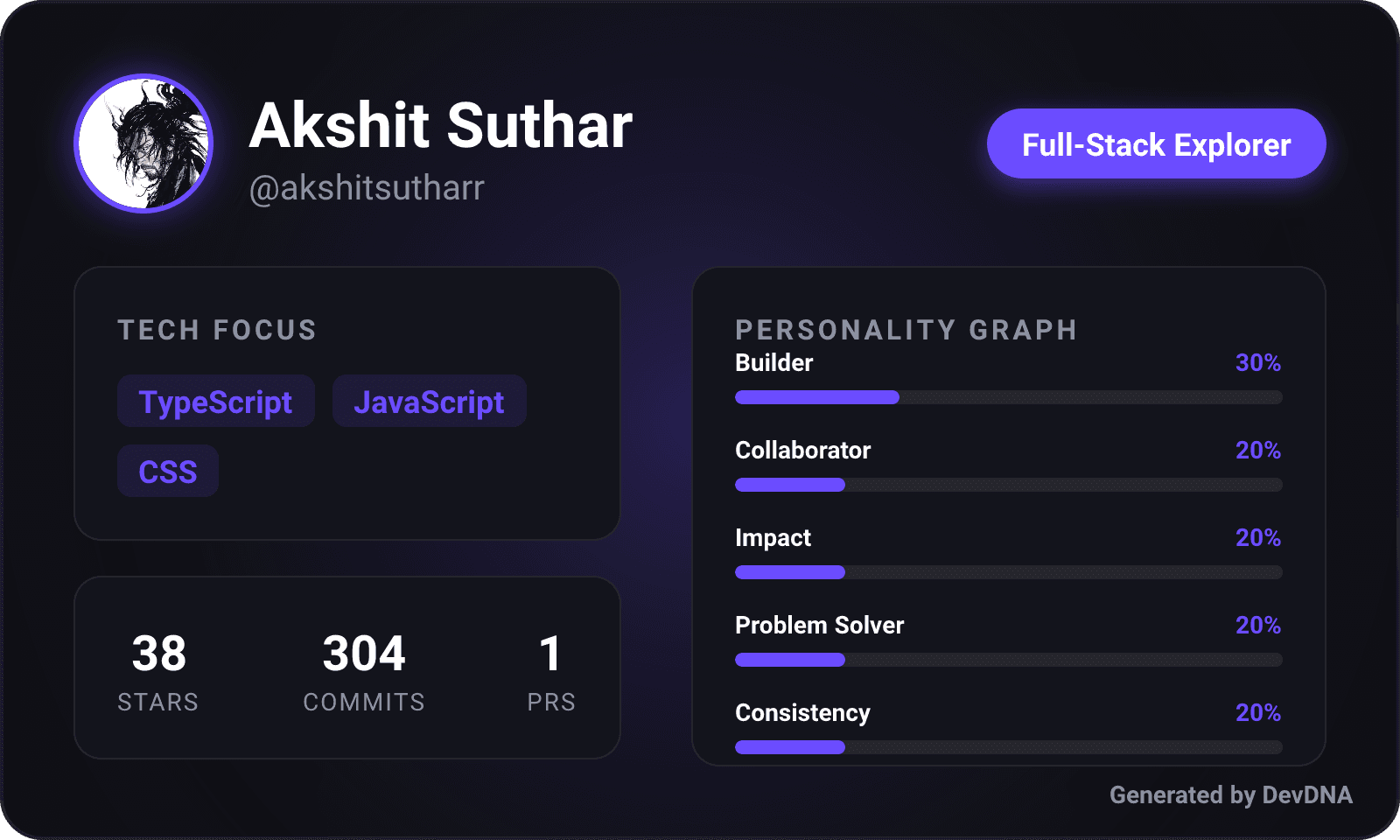This screenshot has width=1400, height=840.
Task: Click the 38 Stars stat
Action: (158, 671)
